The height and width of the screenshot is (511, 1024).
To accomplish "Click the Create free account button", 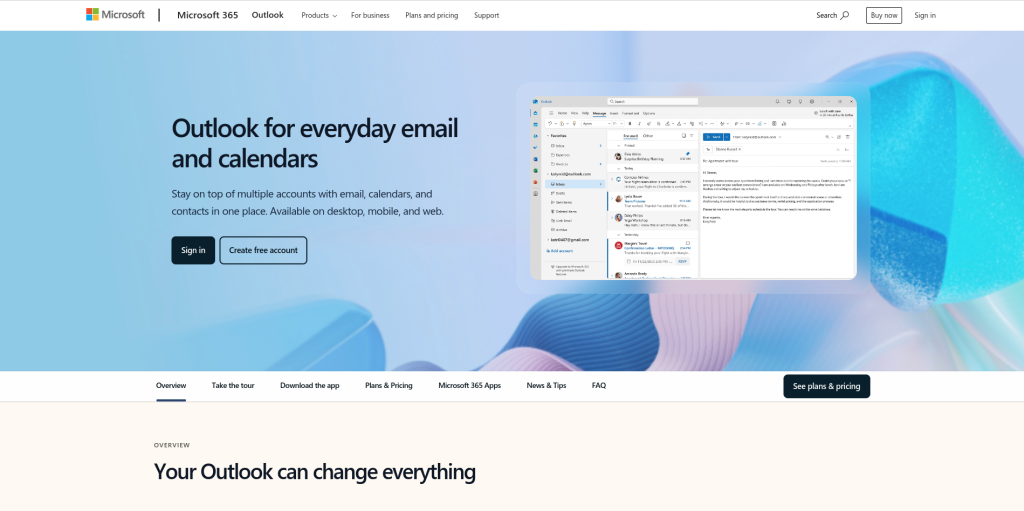I will [x=263, y=250].
